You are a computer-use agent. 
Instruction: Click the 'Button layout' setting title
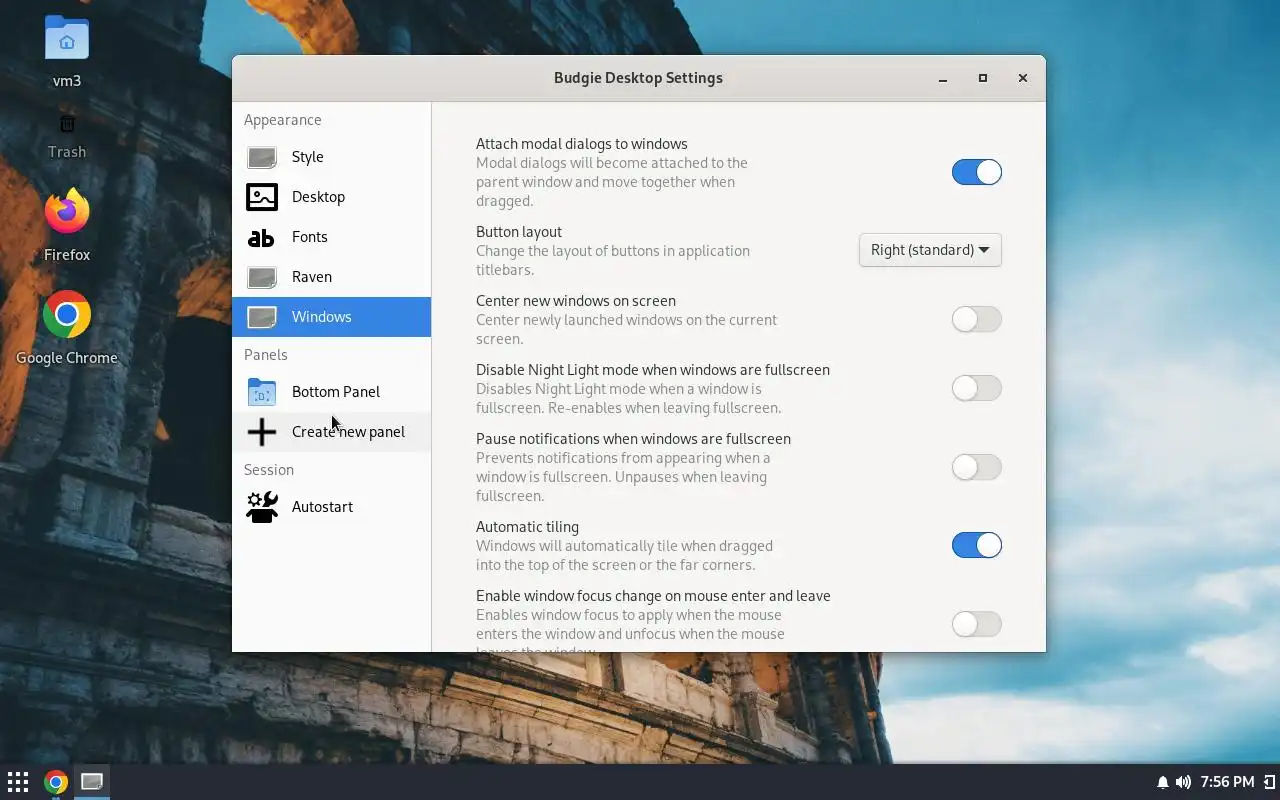coord(519,232)
